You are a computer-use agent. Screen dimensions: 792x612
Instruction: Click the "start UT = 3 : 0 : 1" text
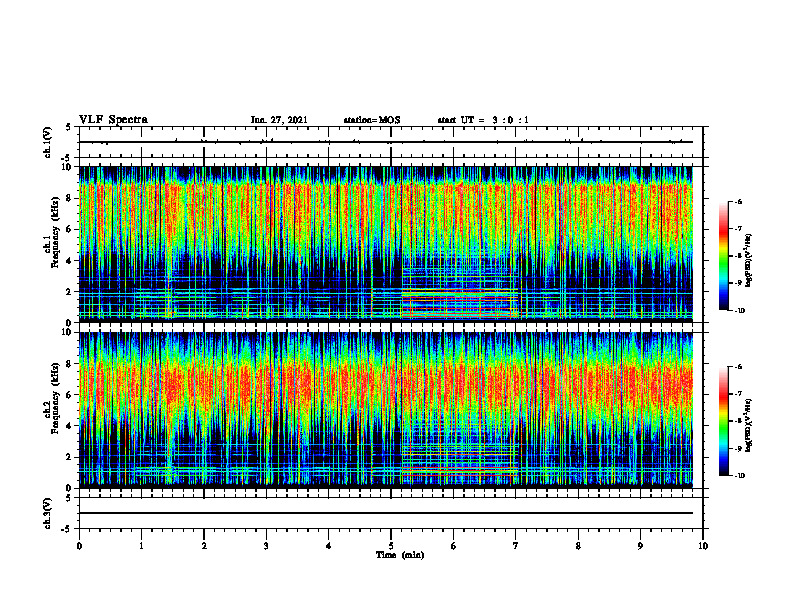(x=483, y=120)
